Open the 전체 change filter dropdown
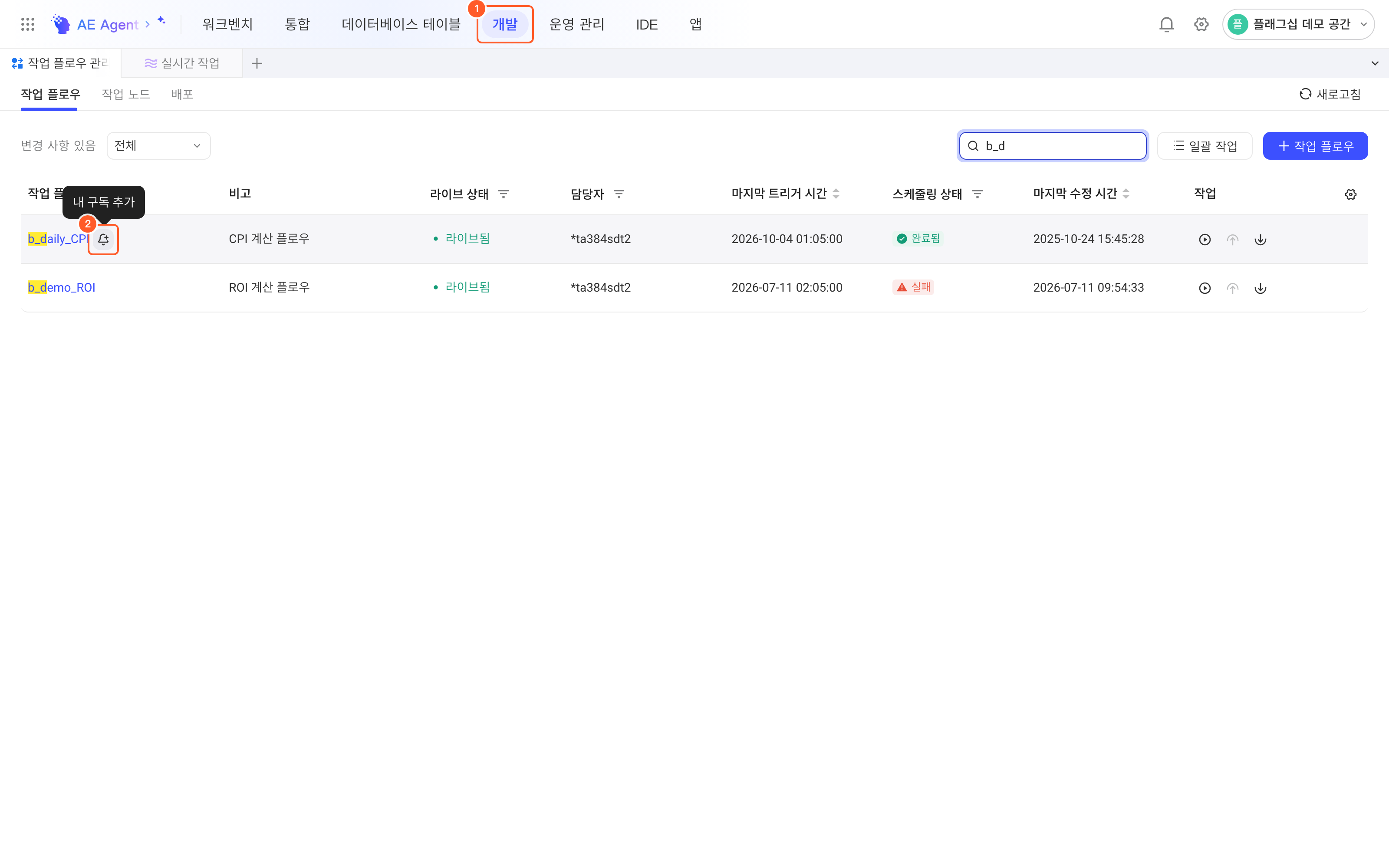The image size is (1389, 868). click(x=158, y=146)
